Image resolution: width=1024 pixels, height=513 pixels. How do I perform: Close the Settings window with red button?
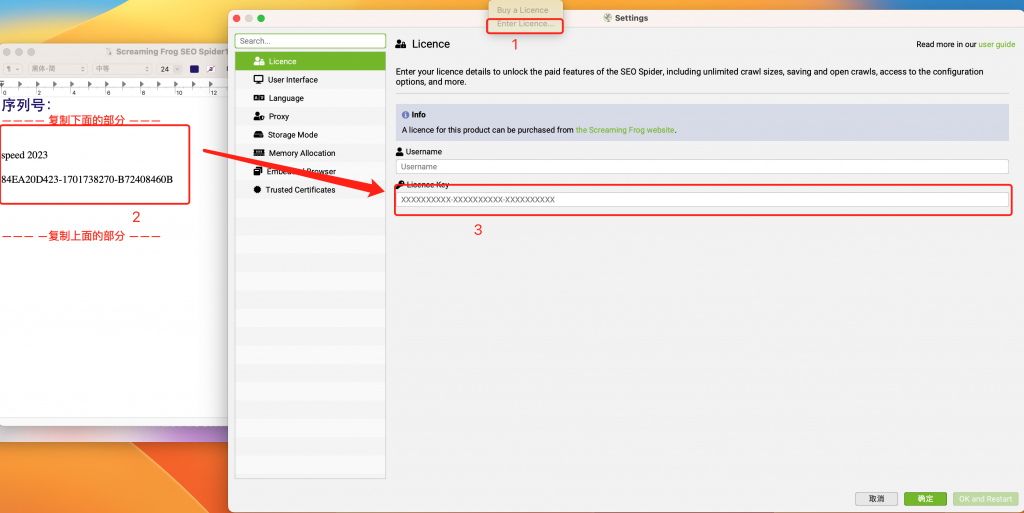click(237, 18)
